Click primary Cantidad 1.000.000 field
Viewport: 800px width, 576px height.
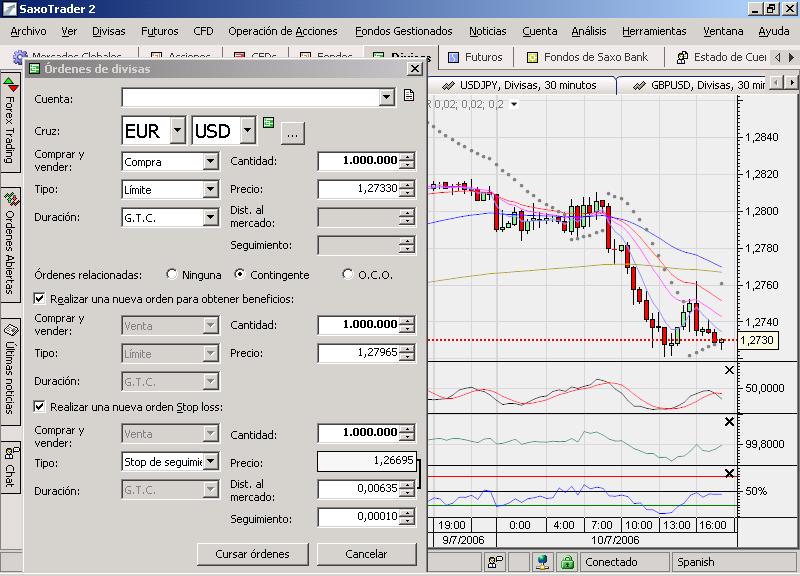[358, 161]
